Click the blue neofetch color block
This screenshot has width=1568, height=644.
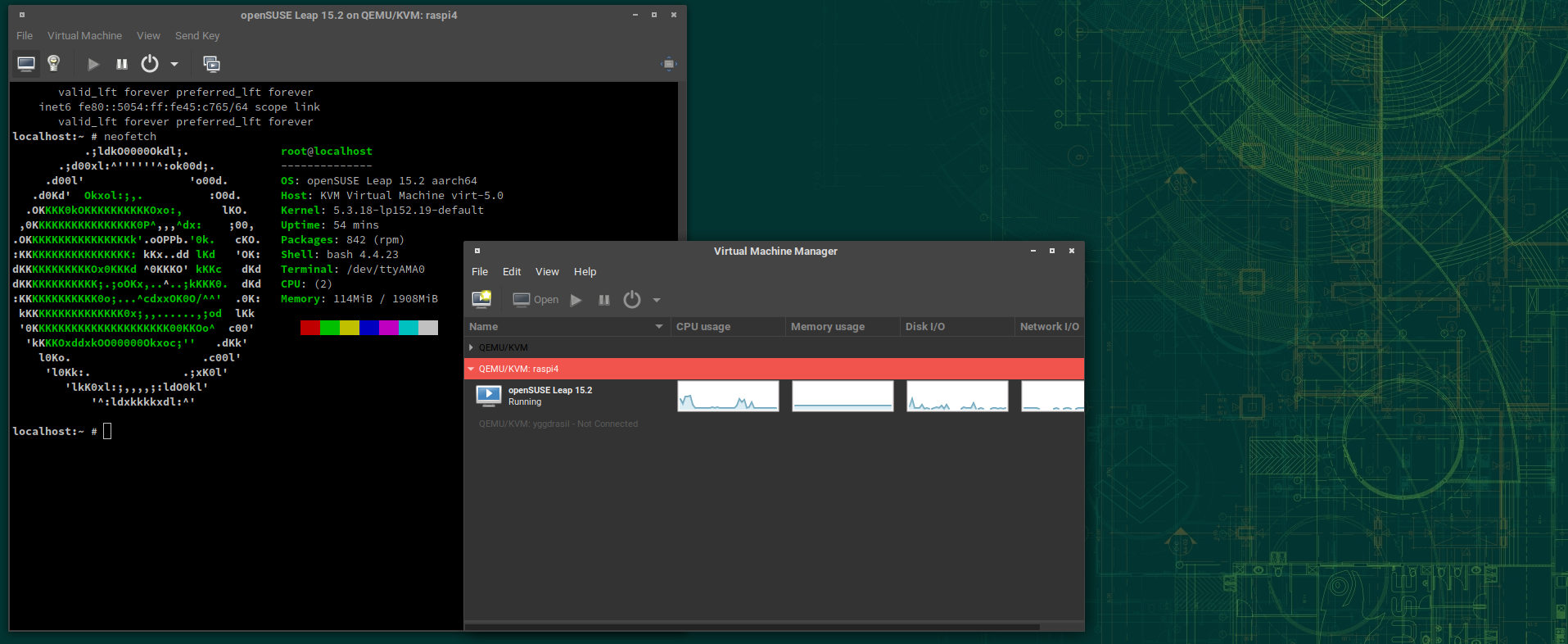tap(369, 328)
